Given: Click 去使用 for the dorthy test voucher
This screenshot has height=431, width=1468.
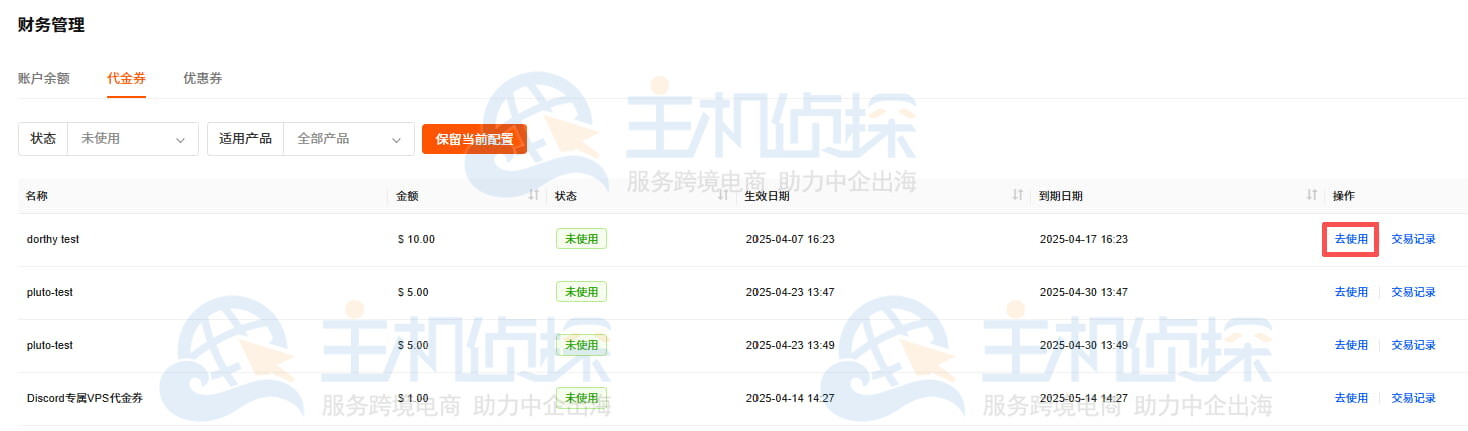Looking at the screenshot, I should pyautogui.click(x=1351, y=239).
